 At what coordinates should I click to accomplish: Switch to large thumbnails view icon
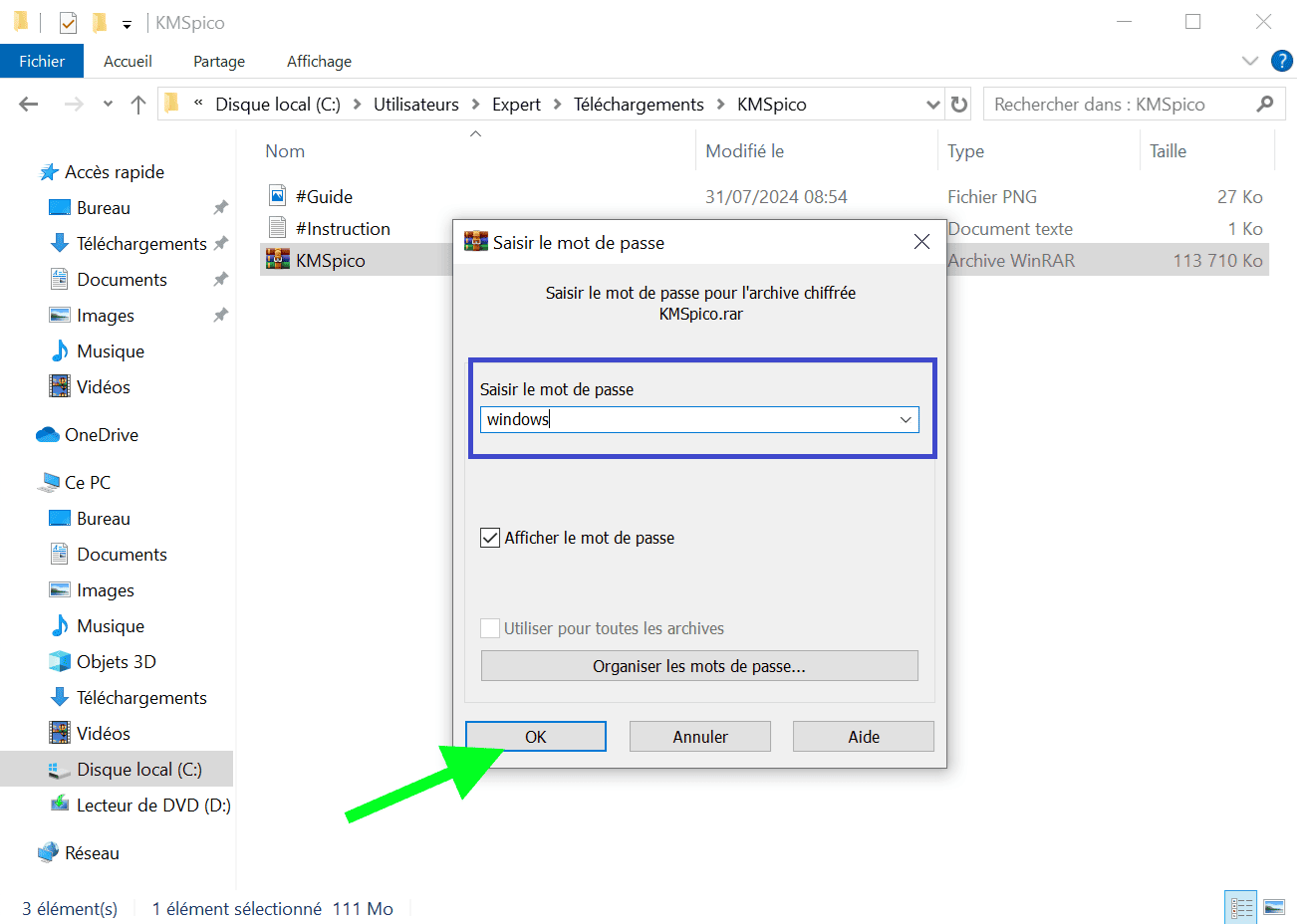coord(1274,907)
